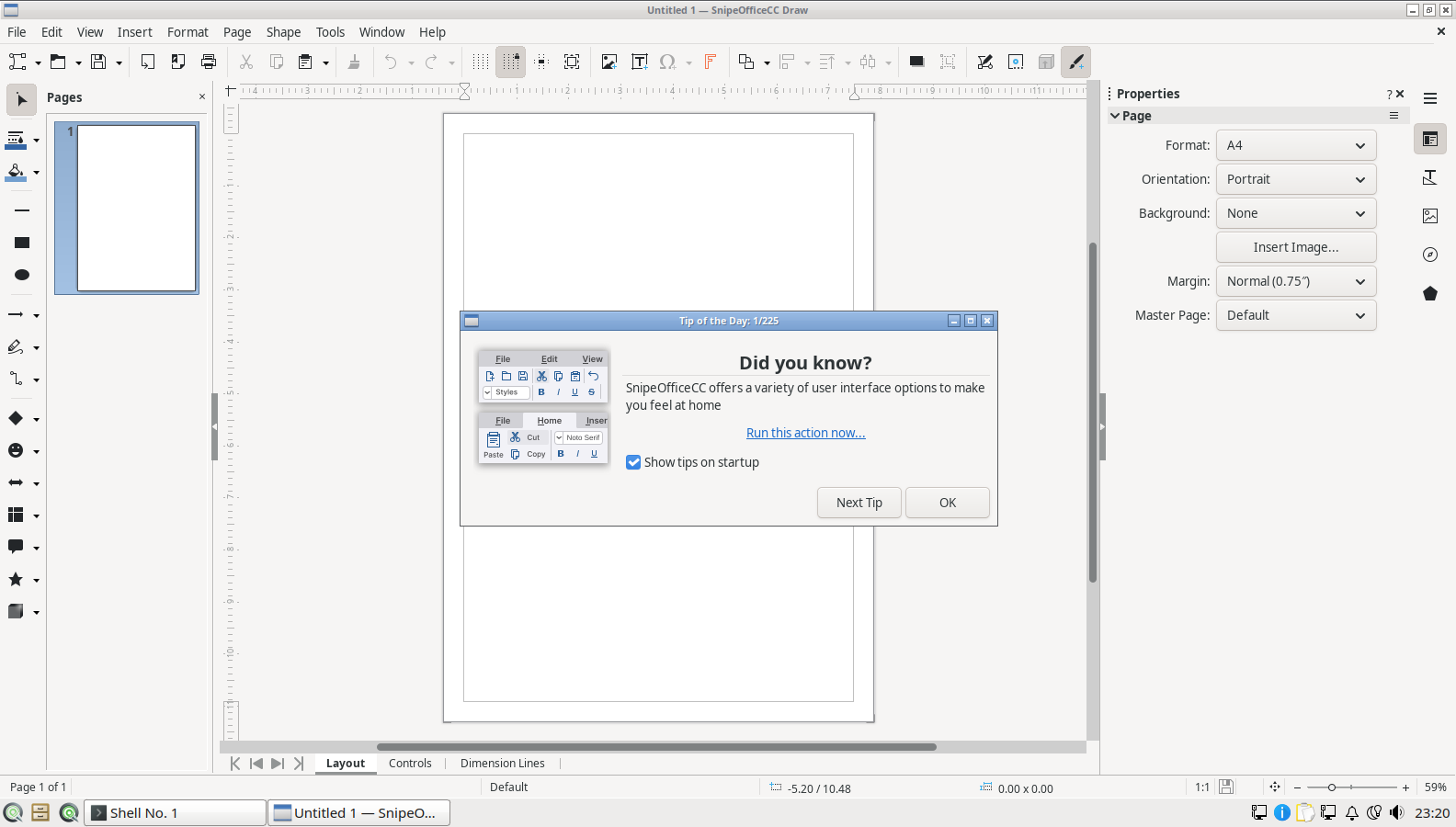Go to the last page navigation arrow
This screenshot has height=827, width=1456.
(299, 764)
